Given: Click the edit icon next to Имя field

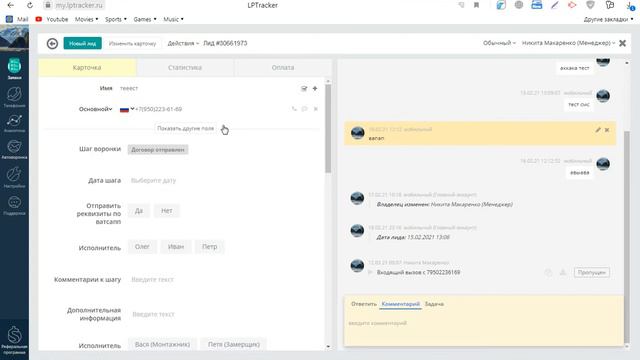Looking at the screenshot, I should coord(304,88).
